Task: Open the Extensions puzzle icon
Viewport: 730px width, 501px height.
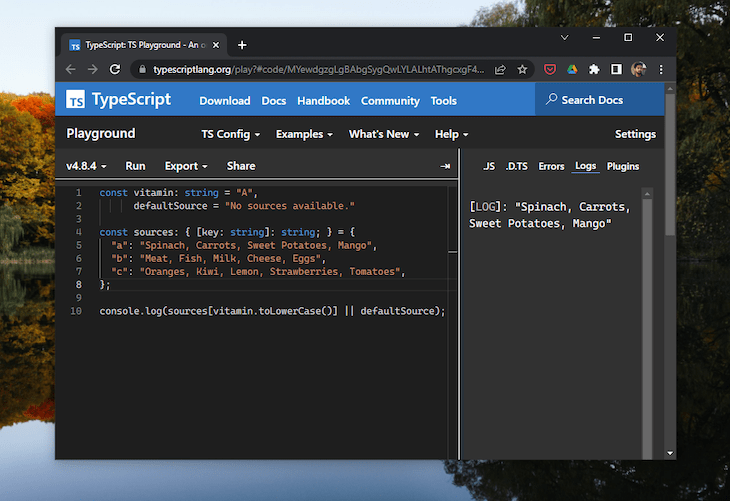Action: coord(594,69)
